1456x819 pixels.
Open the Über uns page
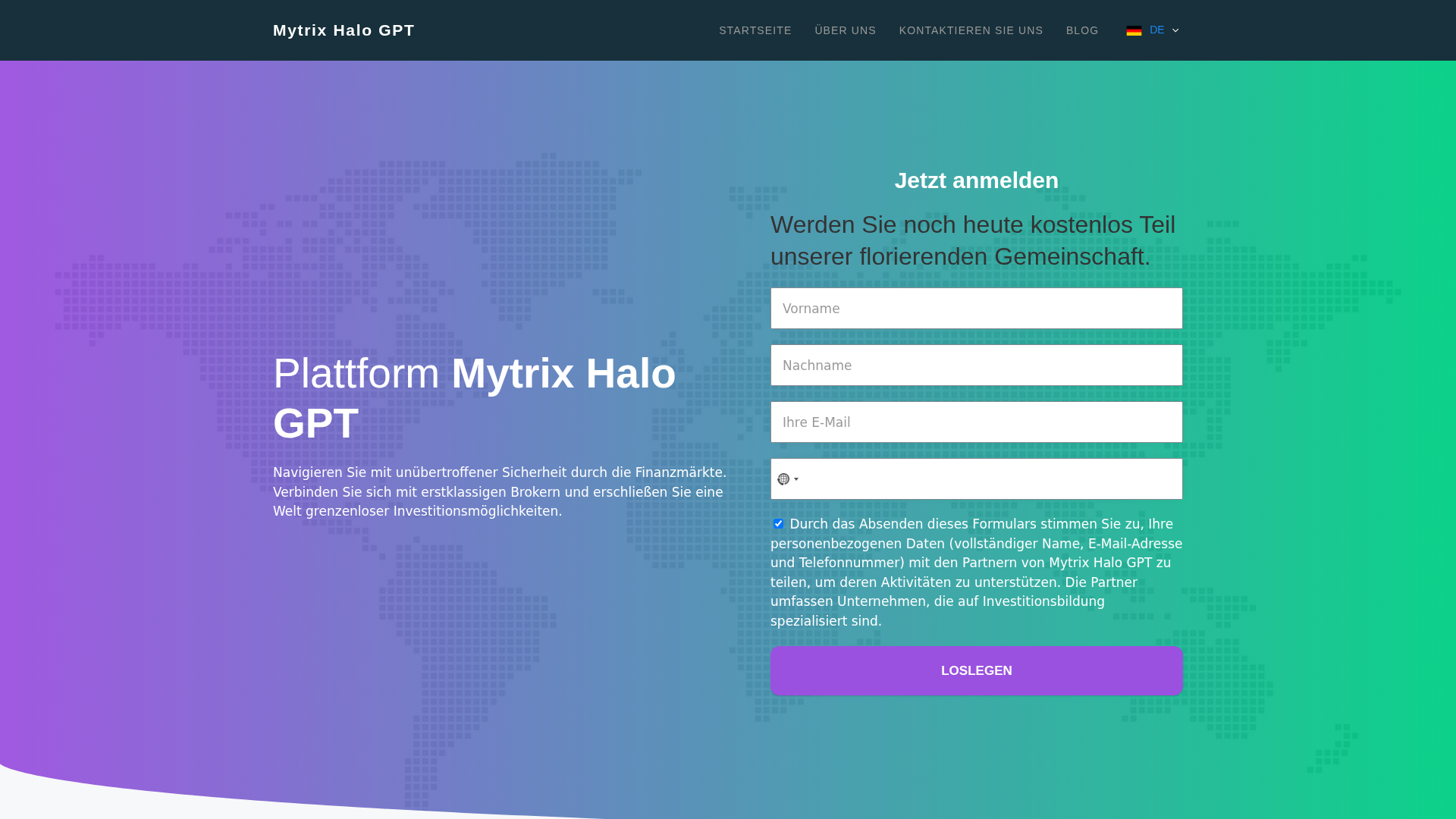click(x=846, y=30)
